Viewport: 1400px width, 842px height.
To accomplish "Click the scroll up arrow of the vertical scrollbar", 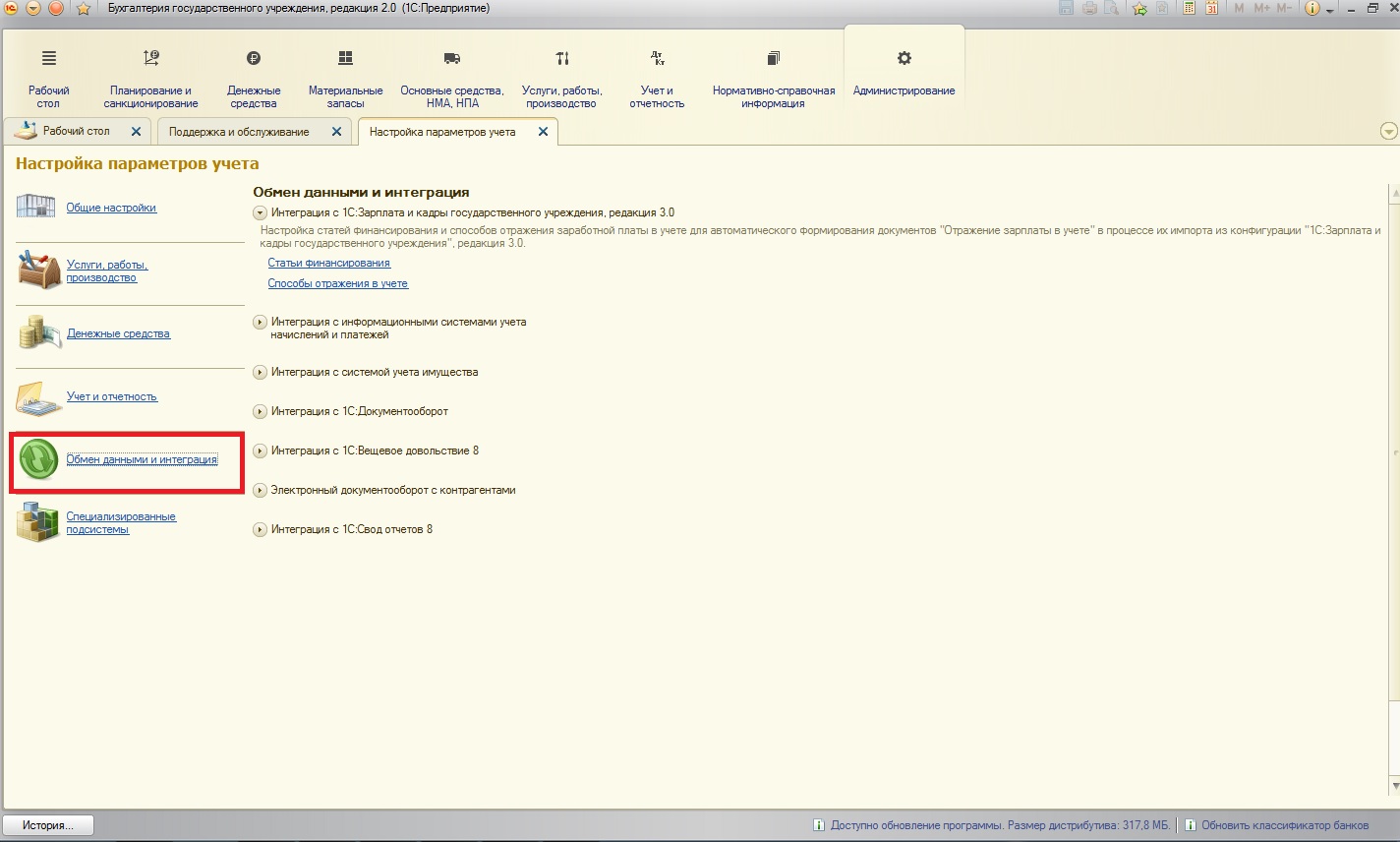I will (x=1394, y=193).
